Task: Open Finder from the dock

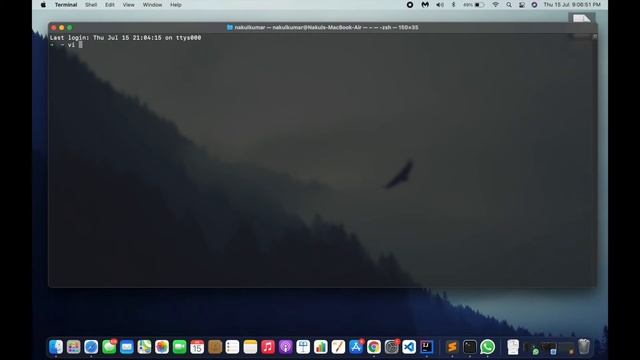Action: [x=56, y=347]
